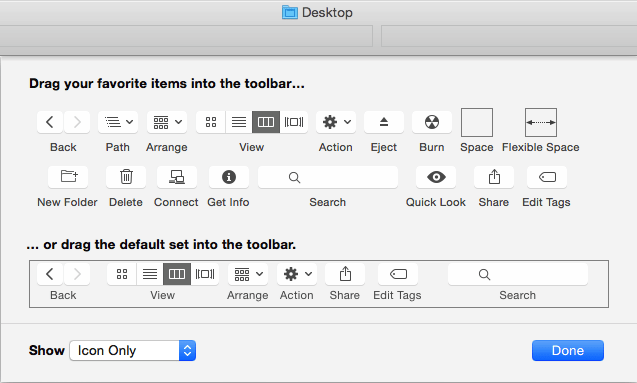The image size is (637, 383).
Task: Open the Arrange dropdown in the items palette
Action: [167, 122]
